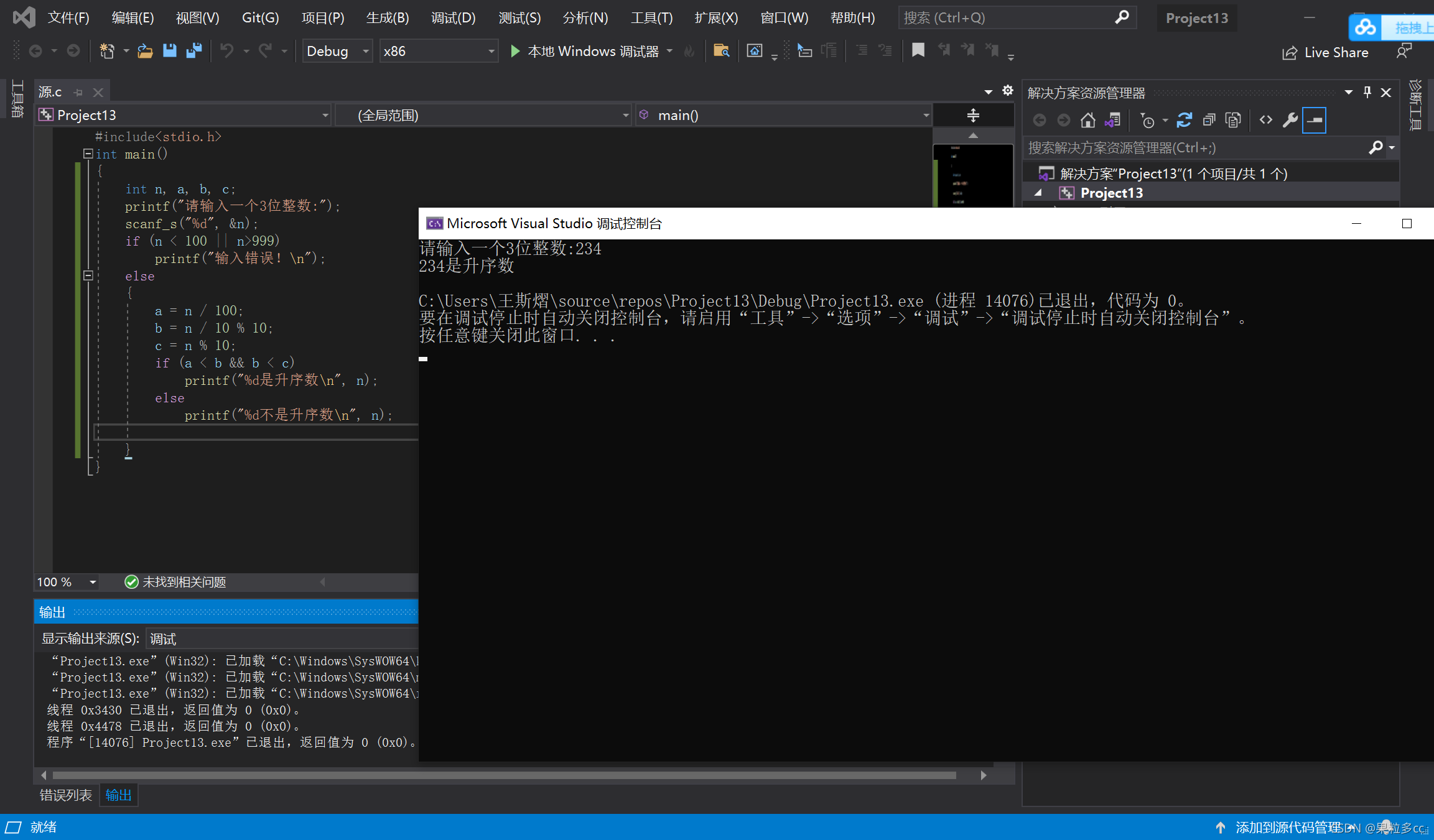Switch to the 输出 bottom tab
Screen dimensions: 1434x840
(x=118, y=795)
